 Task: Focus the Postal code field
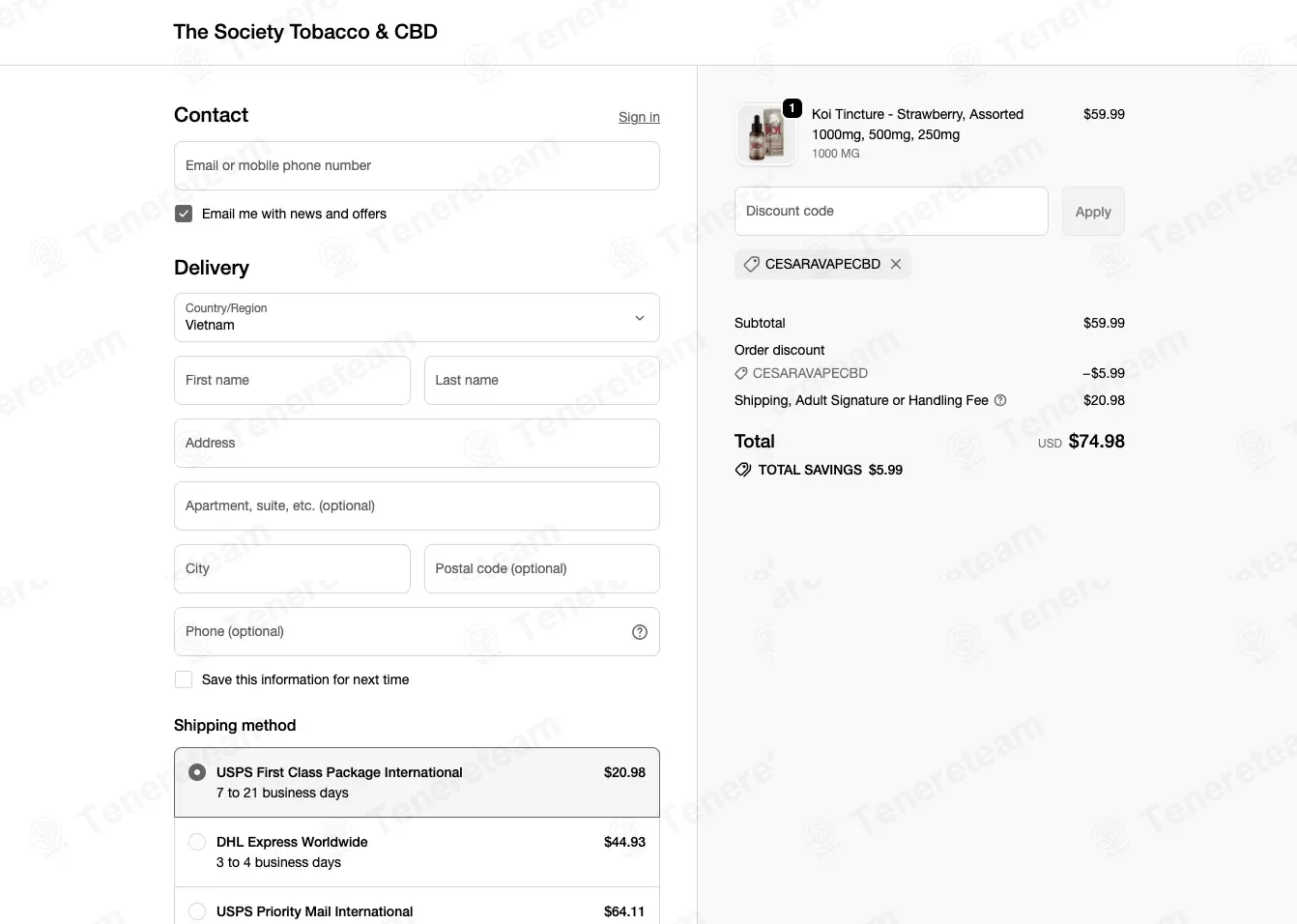click(x=542, y=569)
